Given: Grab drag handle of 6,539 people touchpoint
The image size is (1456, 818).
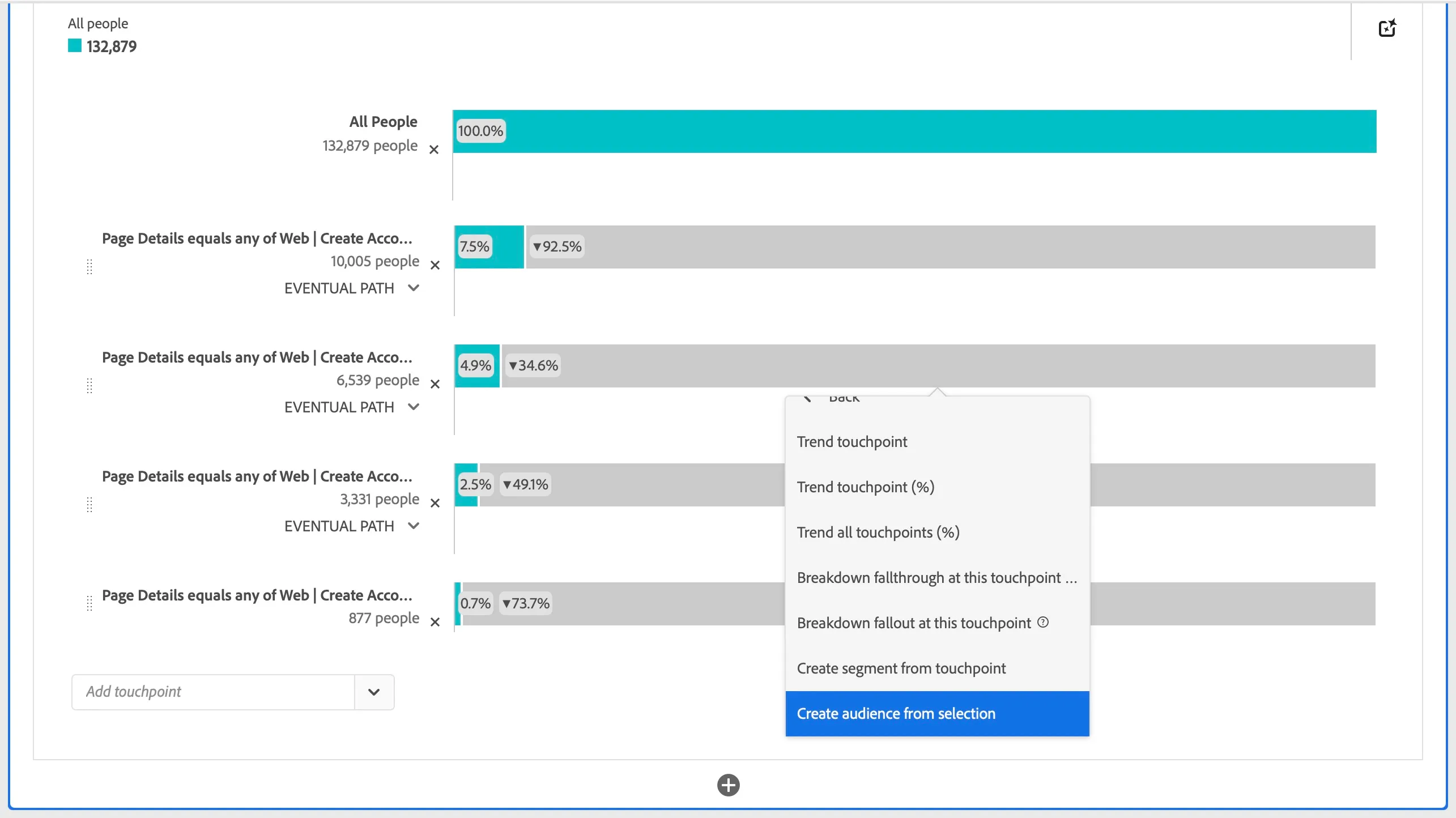Looking at the screenshot, I should coord(90,386).
